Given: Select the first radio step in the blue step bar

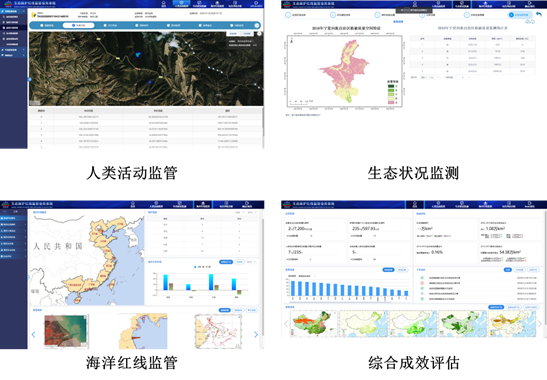Looking at the screenshot, I should point(42,25).
